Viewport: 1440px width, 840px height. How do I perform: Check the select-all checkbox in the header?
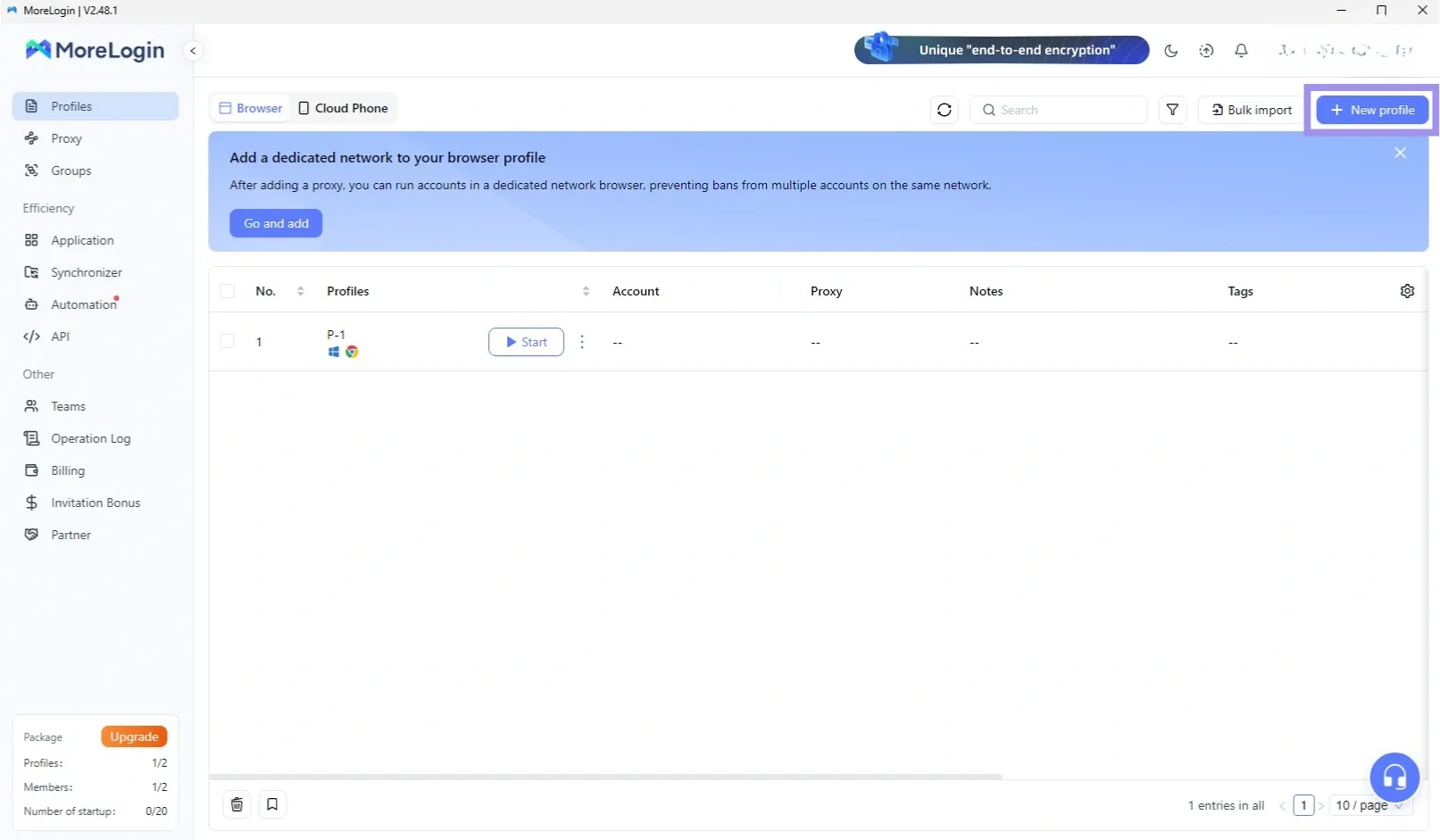[x=227, y=291]
